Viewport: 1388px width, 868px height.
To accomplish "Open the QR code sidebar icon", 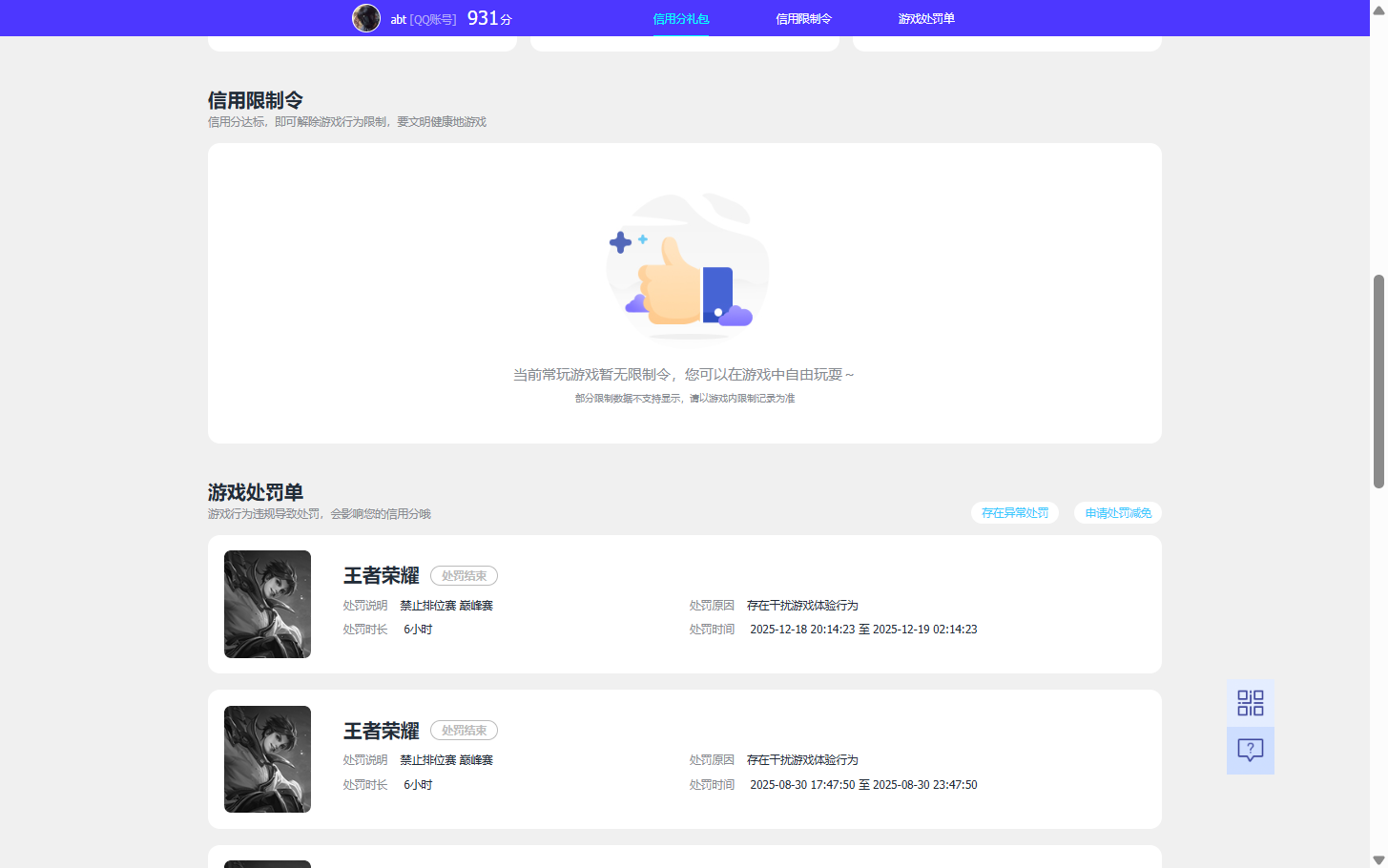I will pos(1250,702).
